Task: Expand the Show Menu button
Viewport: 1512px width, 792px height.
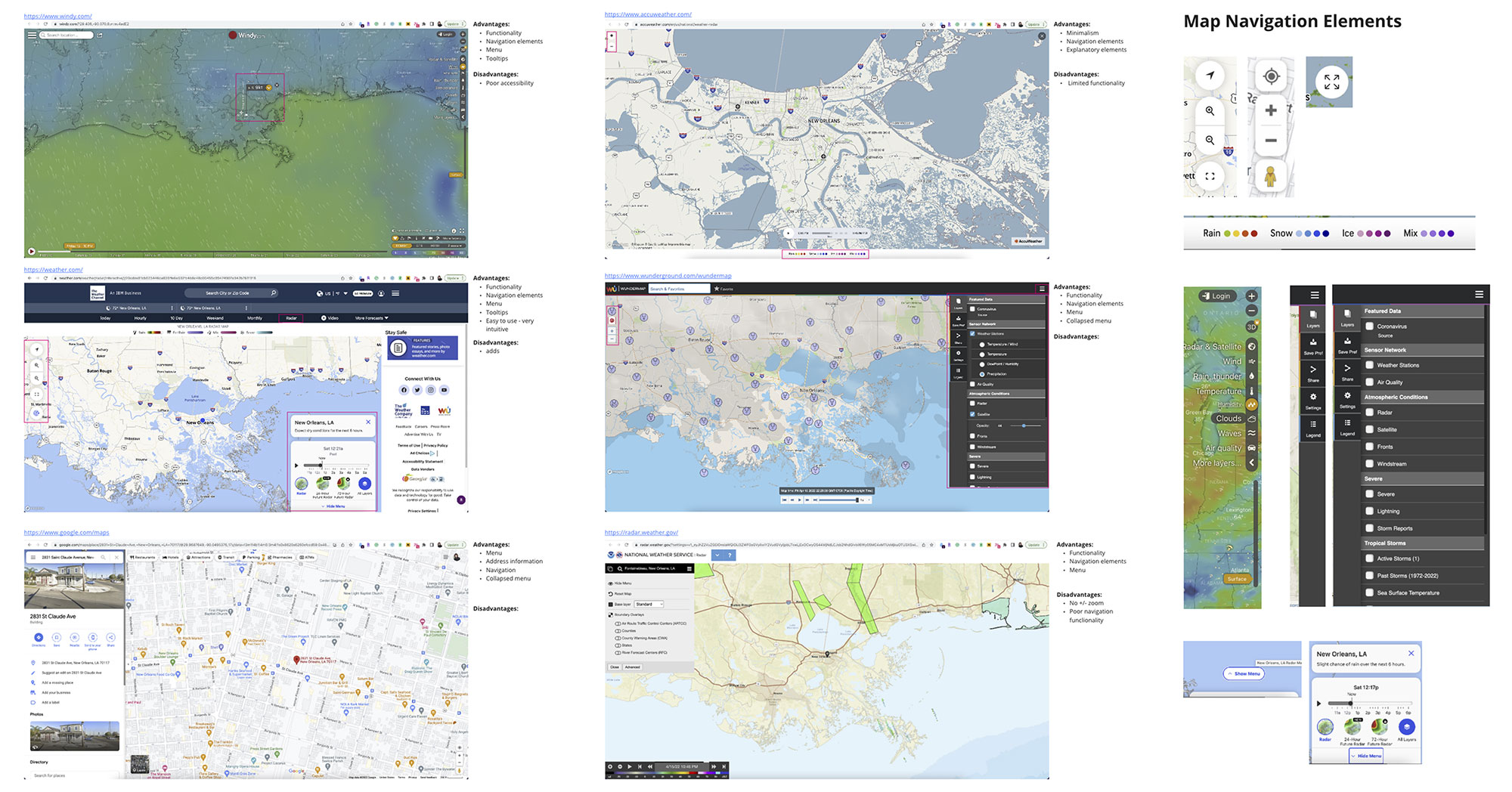Action: (x=1244, y=673)
